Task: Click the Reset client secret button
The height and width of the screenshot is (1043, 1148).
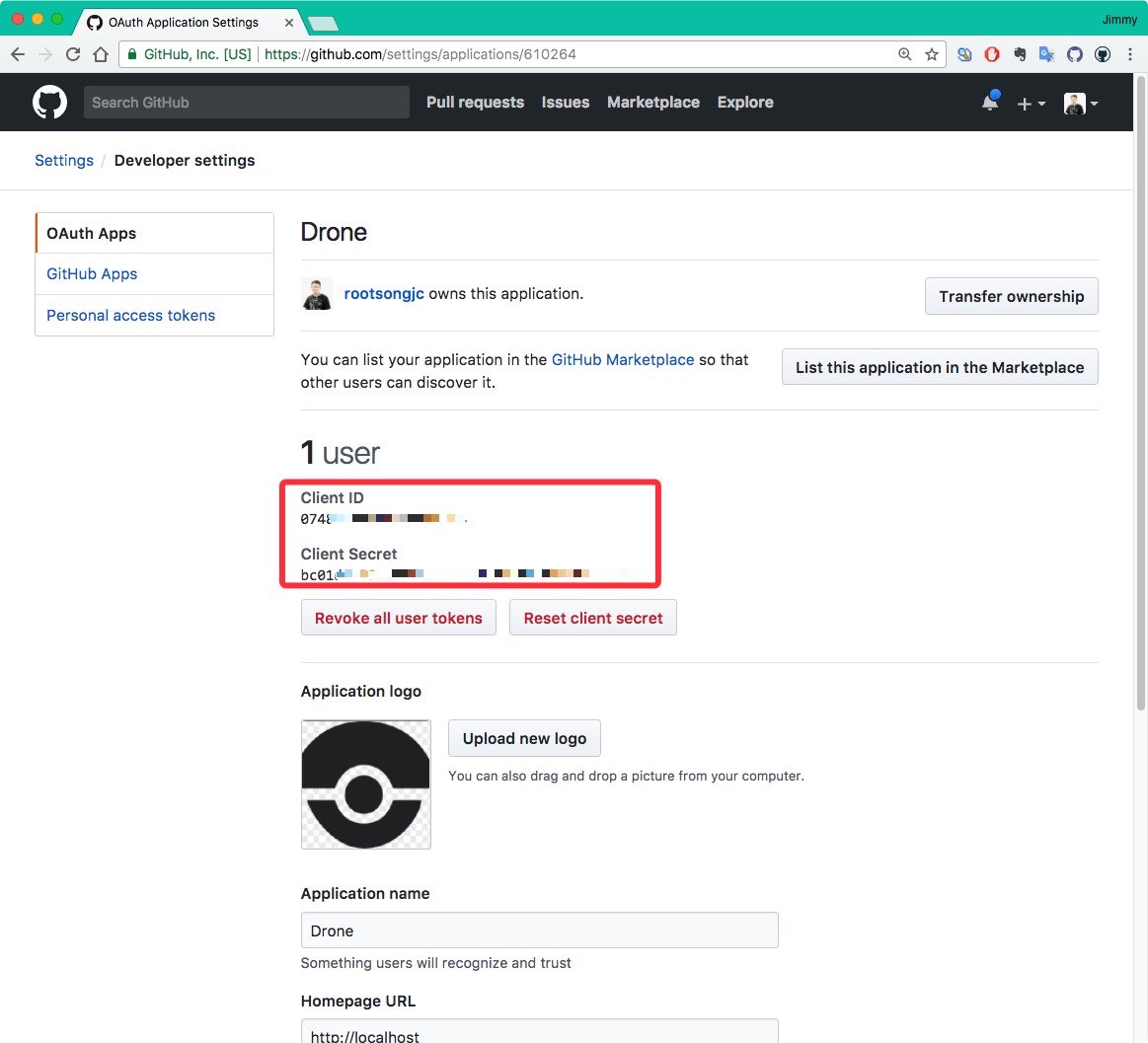Action: [592, 618]
